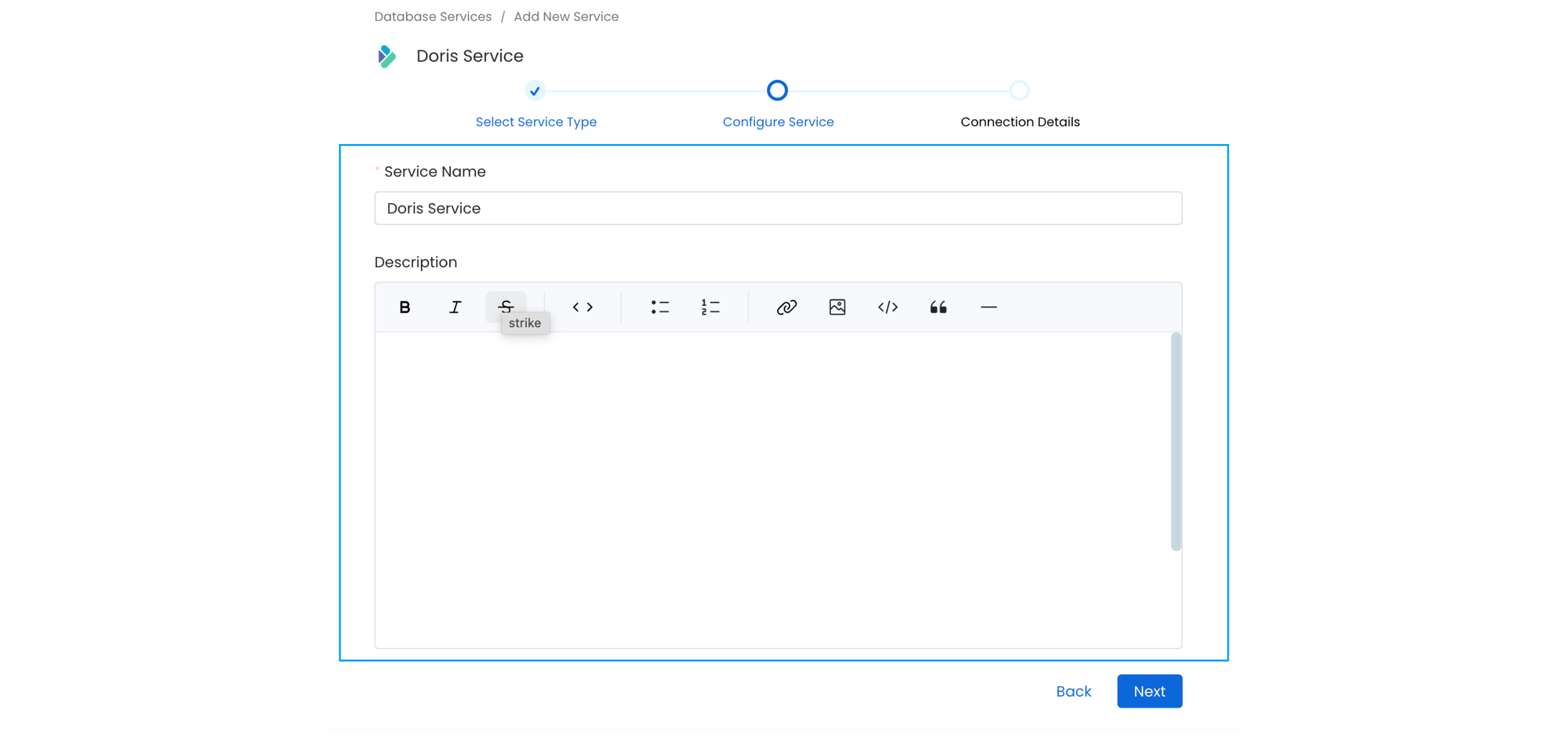Click the Strikethrough formatting icon
1568x735 pixels.
click(x=507, y=306)
